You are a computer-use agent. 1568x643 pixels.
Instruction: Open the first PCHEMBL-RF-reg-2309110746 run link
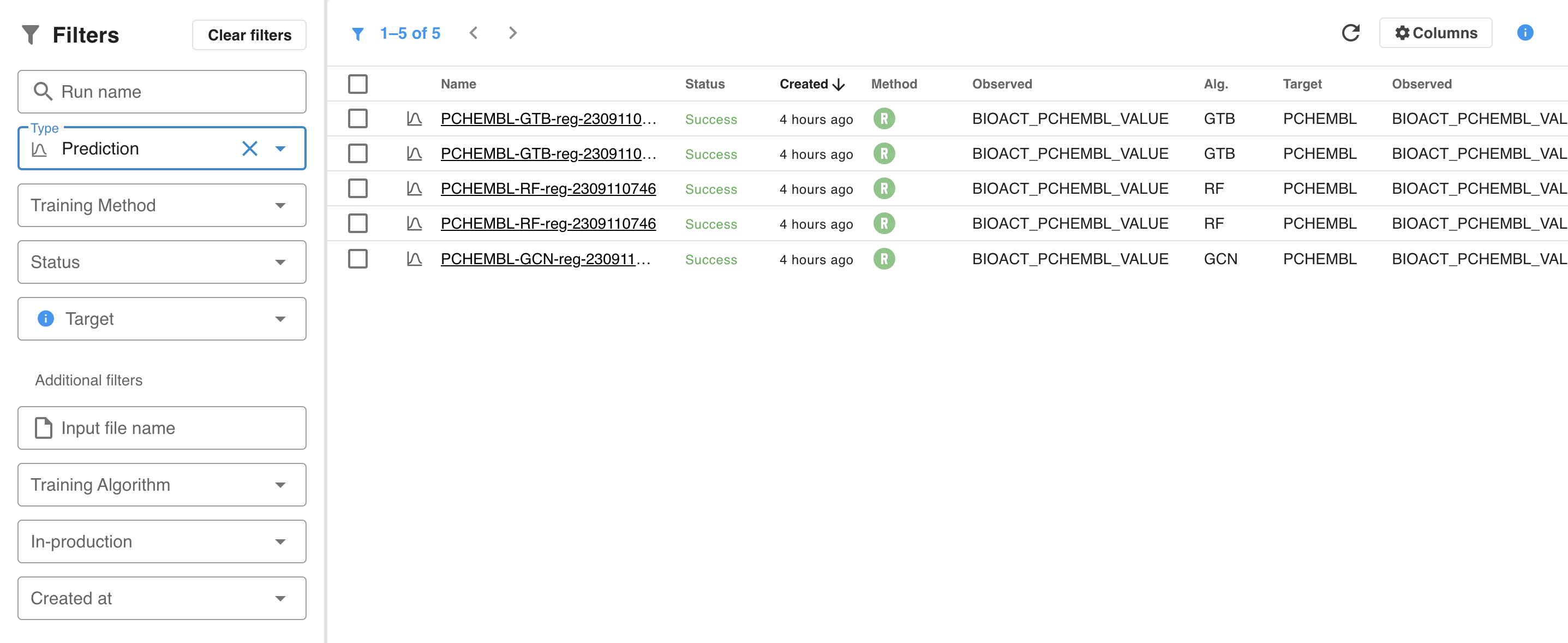(x=548, y=189)
